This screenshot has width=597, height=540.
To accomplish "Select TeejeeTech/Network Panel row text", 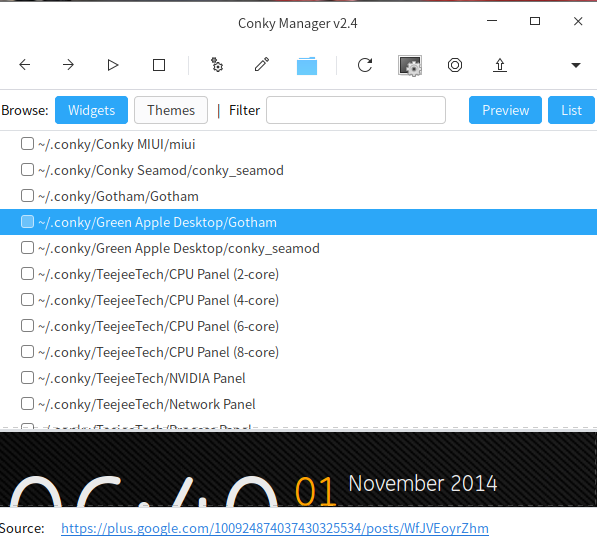I will tap(147, 404).
